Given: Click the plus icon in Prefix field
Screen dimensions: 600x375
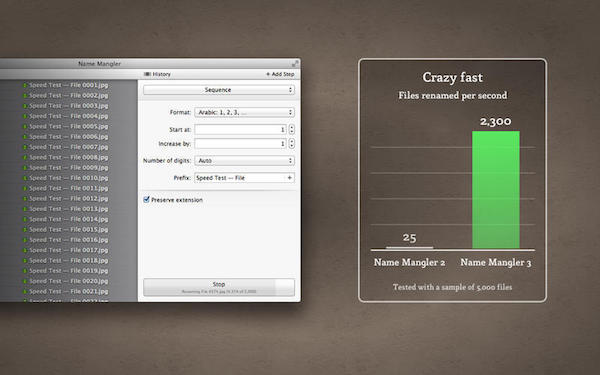Looking at the screenshot, I should pos(289,178).
